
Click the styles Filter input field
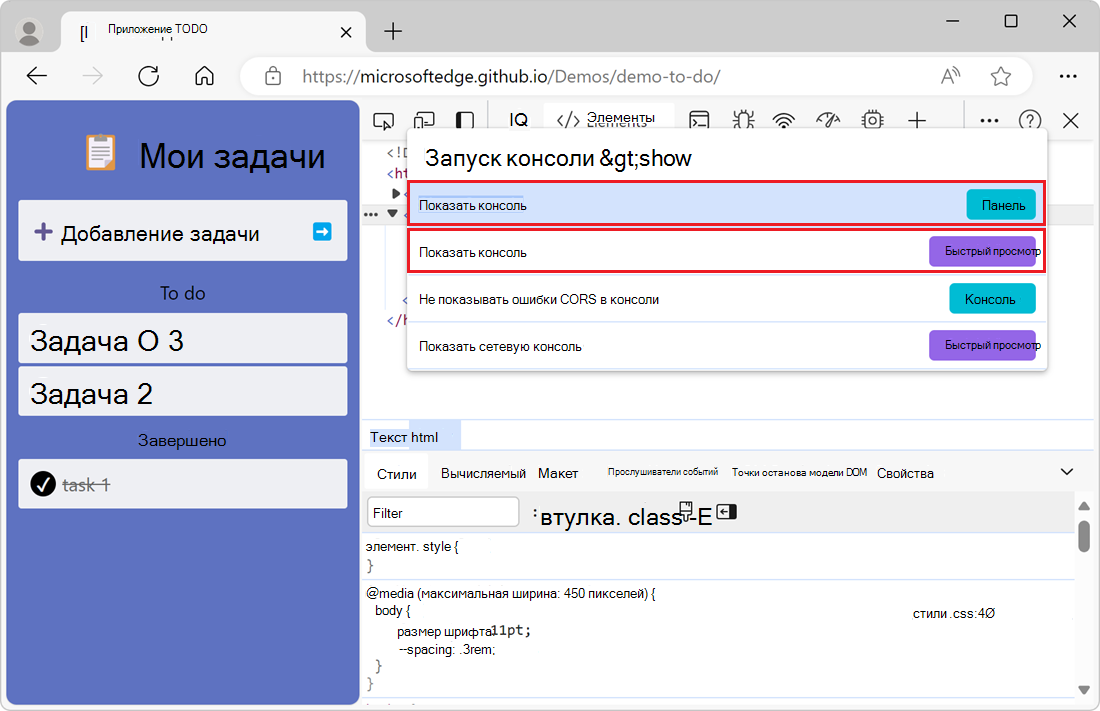pos(442,511)
